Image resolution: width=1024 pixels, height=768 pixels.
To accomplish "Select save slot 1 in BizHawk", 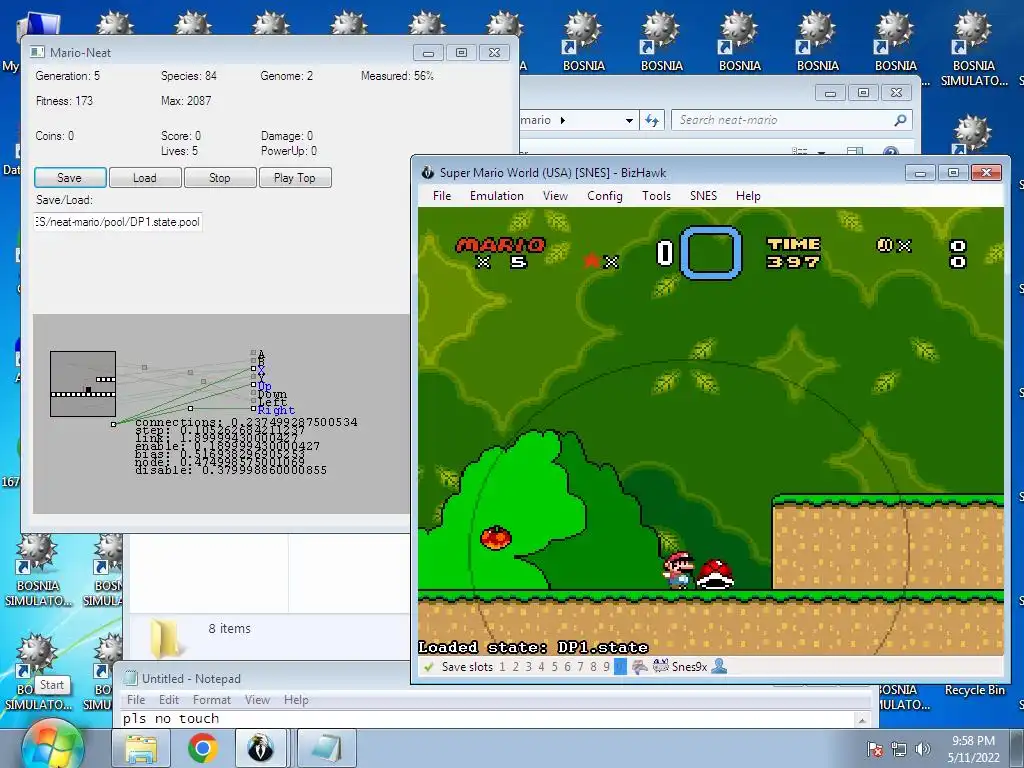I will point(502,667).
